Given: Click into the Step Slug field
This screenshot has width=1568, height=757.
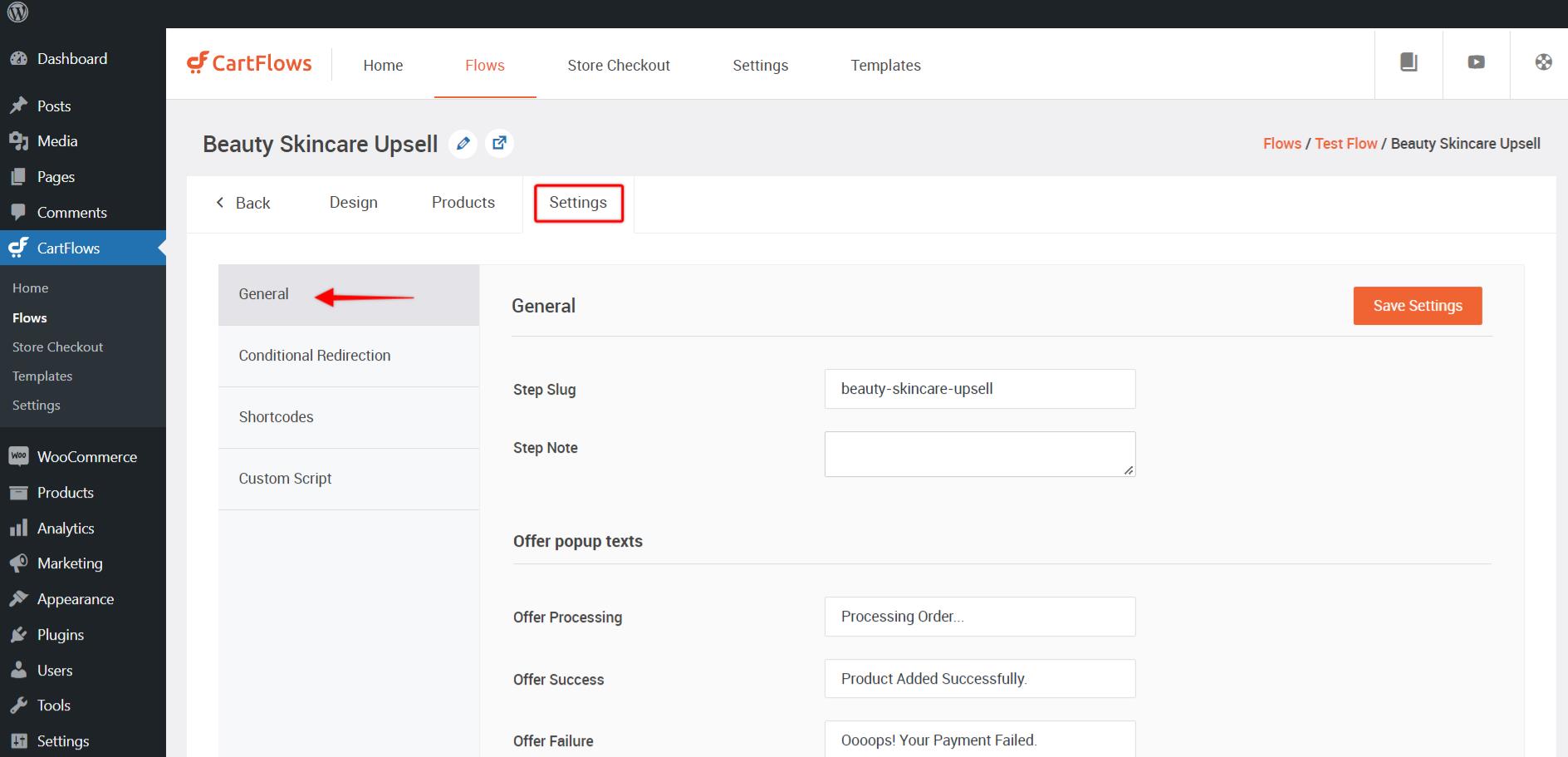Looking at the screenshot, I should (x=979, y=389).
